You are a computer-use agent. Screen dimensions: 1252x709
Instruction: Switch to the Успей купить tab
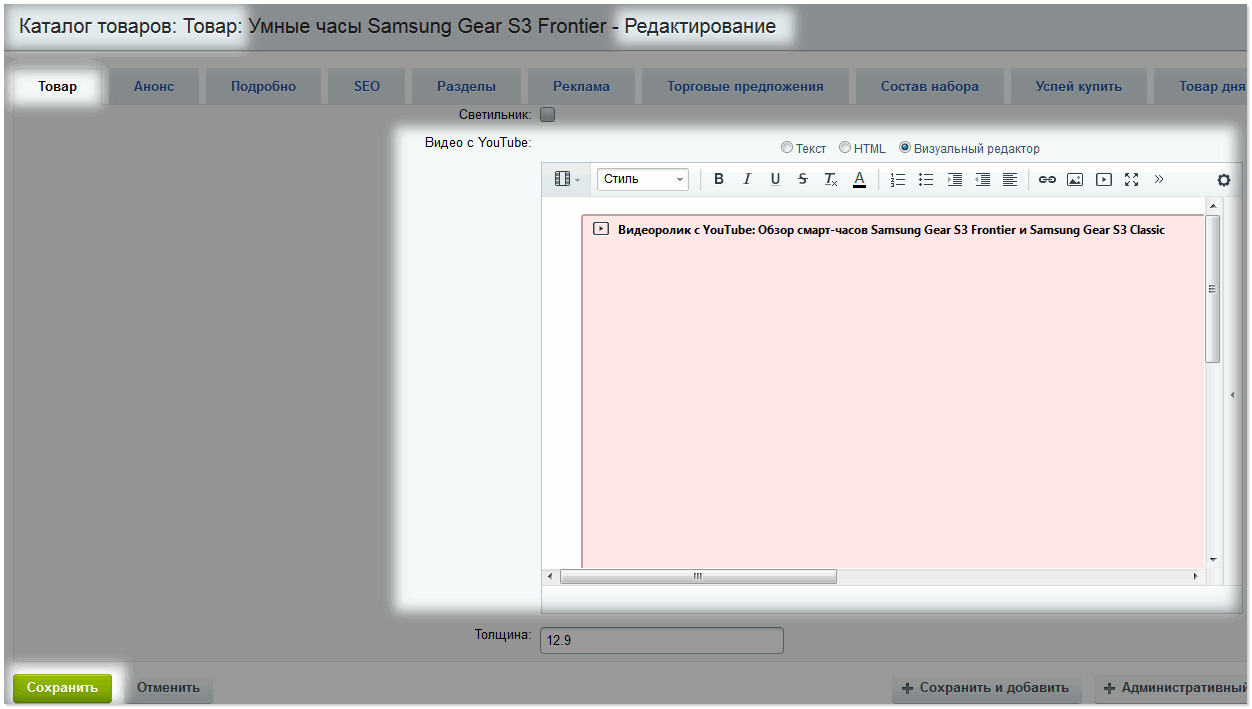click(x=1079, y=86)
